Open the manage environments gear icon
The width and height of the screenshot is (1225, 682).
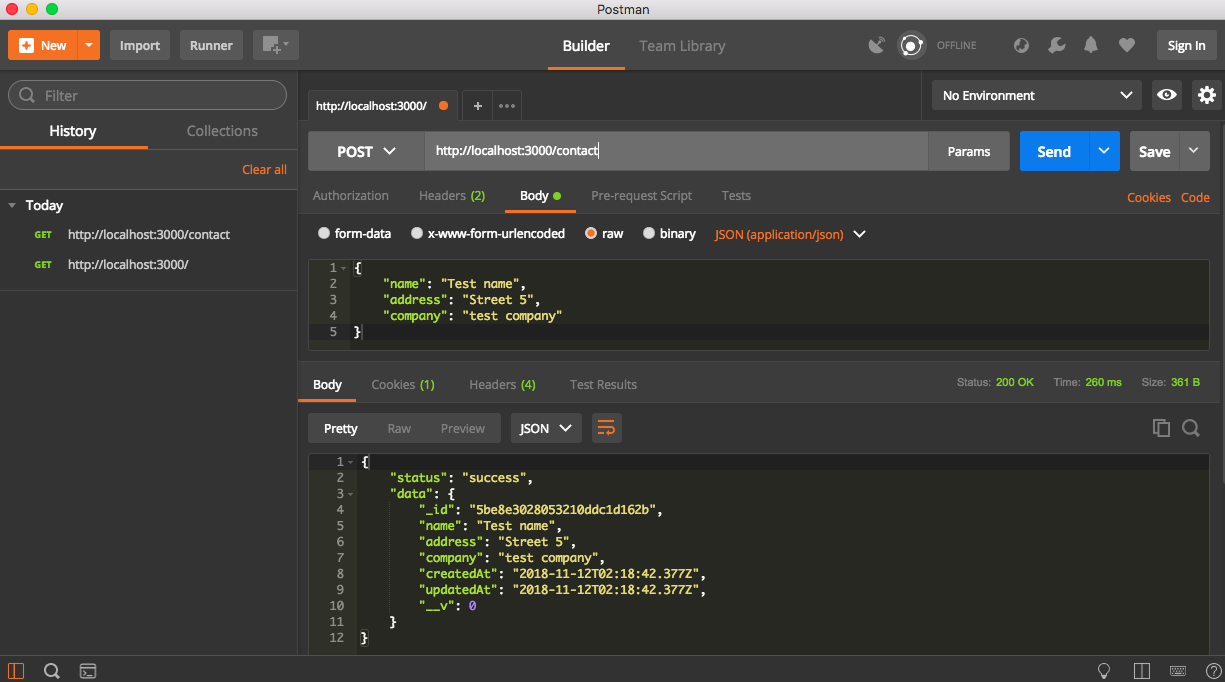click(1207, 96)
